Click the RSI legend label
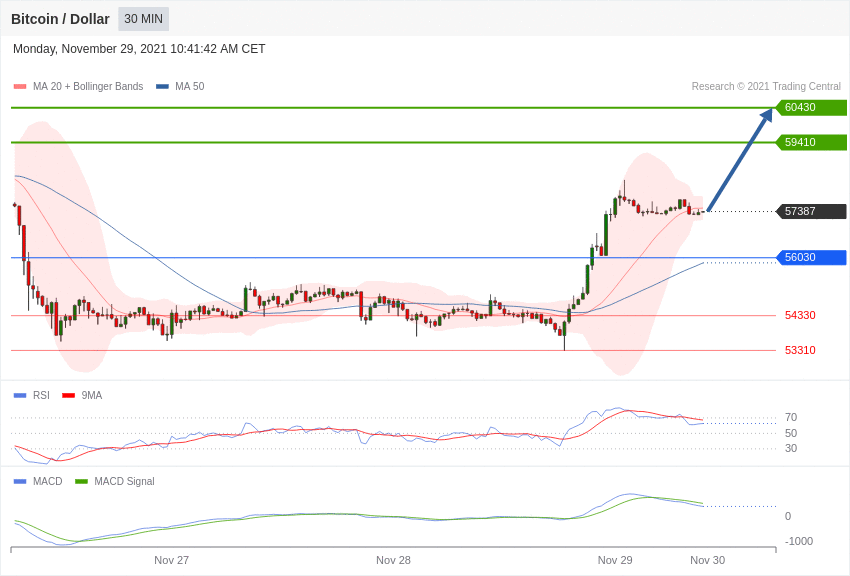The image size is (850, 576). coord(41,396)
